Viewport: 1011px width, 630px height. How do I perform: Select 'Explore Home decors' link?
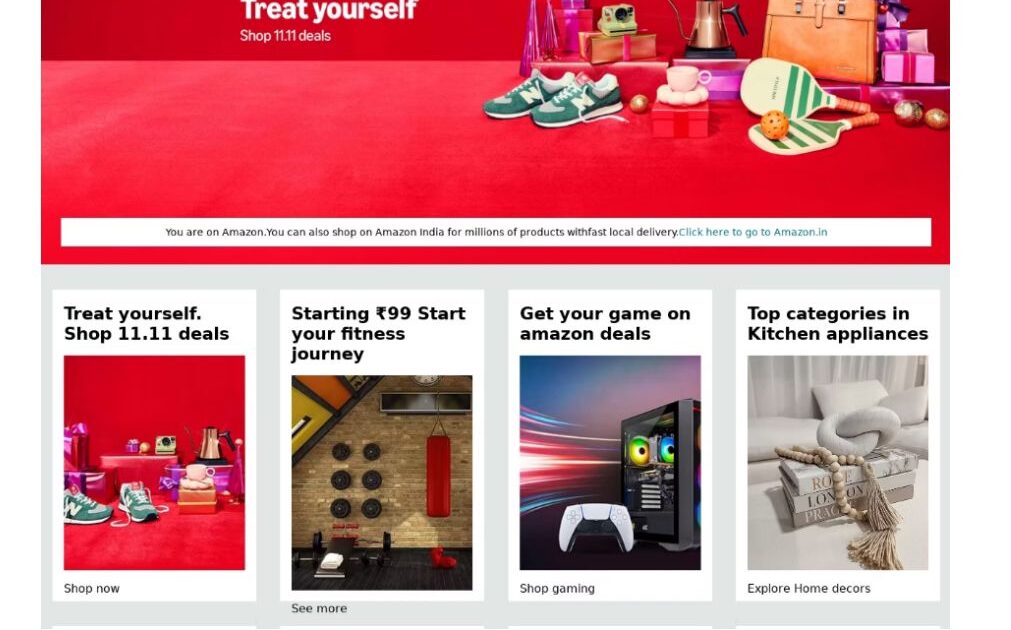[809, 588]
